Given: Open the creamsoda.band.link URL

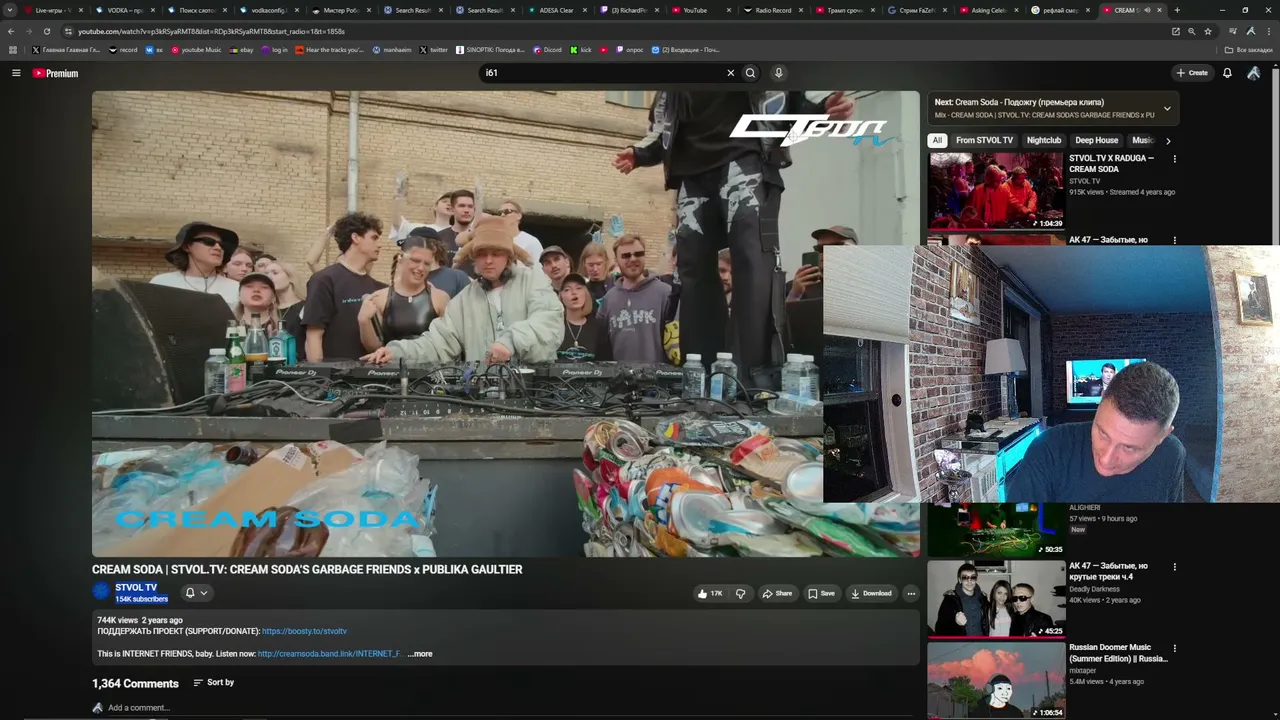Looking at the screenshot, I should click(x=329, y=654).
